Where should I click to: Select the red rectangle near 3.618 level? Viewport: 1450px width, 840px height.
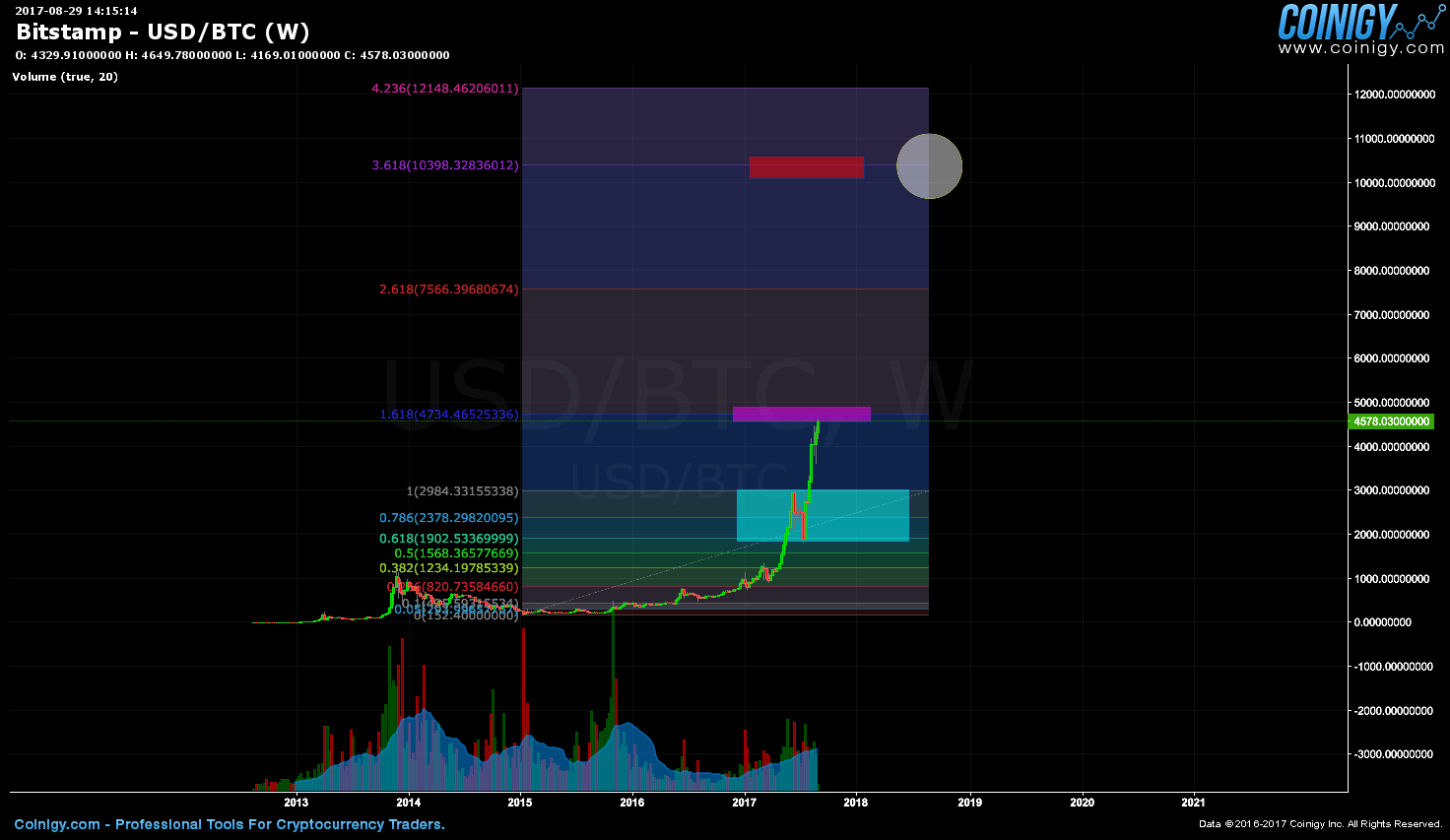tap(806, 167)
